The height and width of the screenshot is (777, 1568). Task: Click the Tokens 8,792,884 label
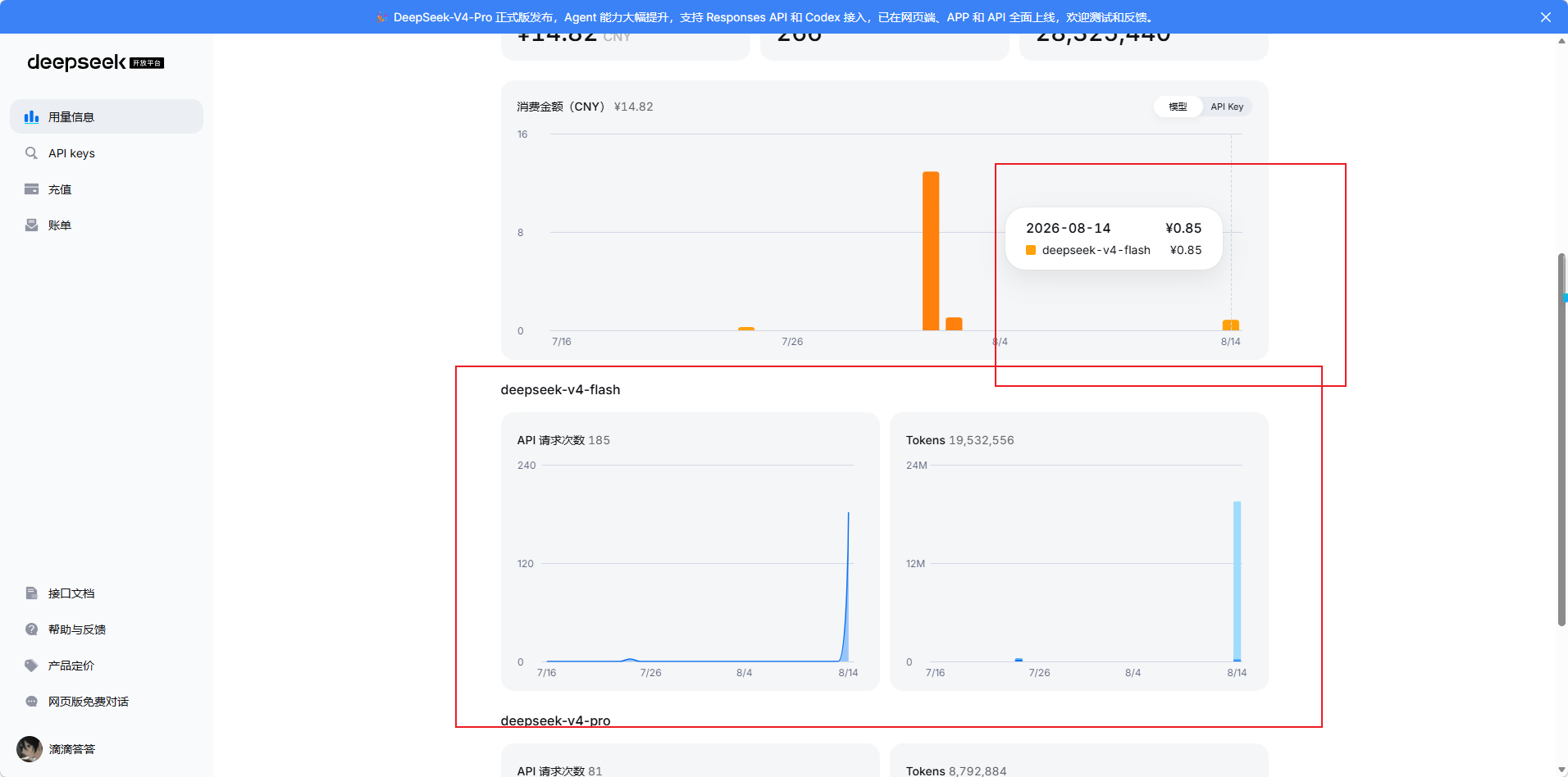(956, 771)
